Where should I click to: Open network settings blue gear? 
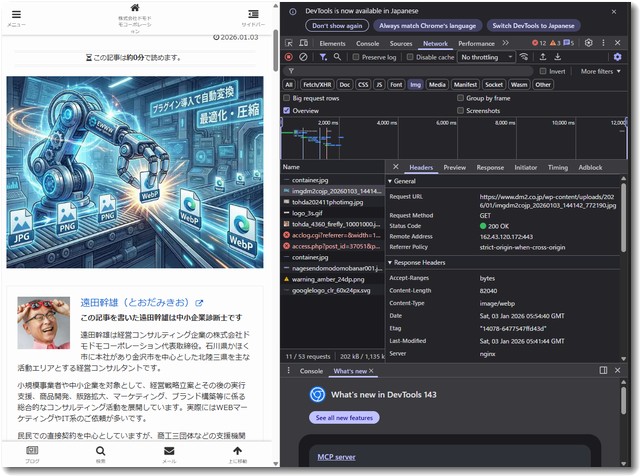tap(618, 57)
